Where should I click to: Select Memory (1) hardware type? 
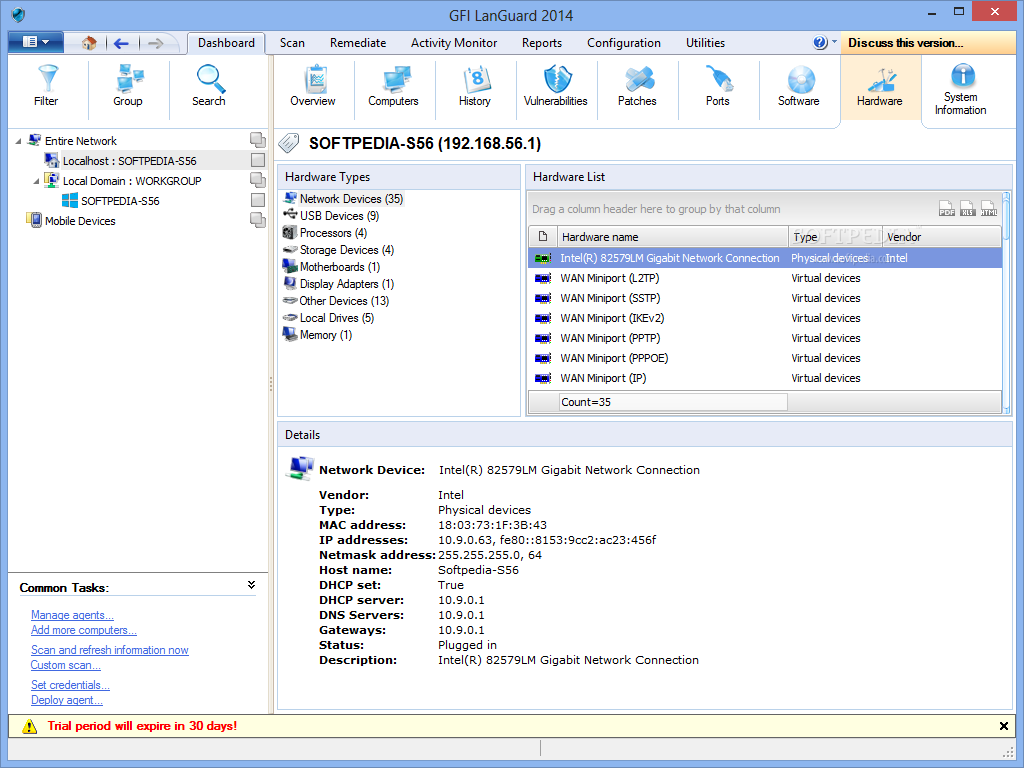coord(317,334)
